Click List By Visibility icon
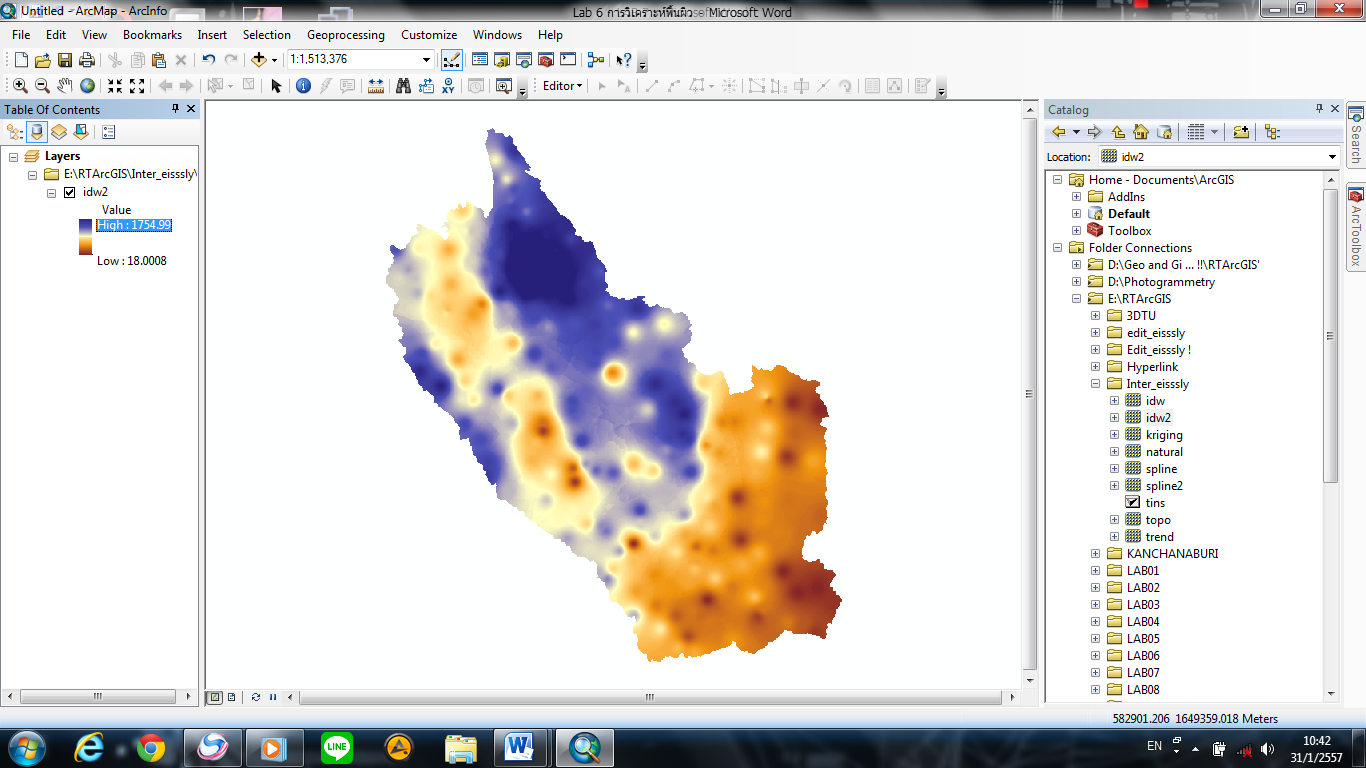This screenshot has height=768, width=1366. [59, 131]
